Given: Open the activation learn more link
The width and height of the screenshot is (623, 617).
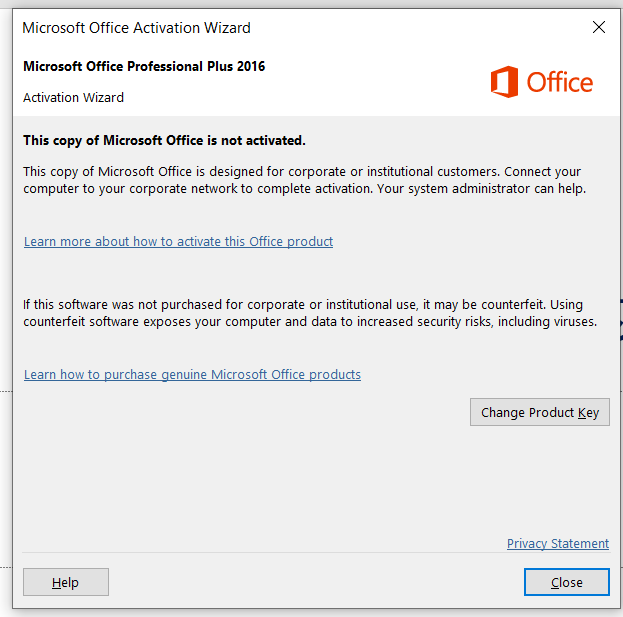Looking at the screenshot, I should pos(178,242).
